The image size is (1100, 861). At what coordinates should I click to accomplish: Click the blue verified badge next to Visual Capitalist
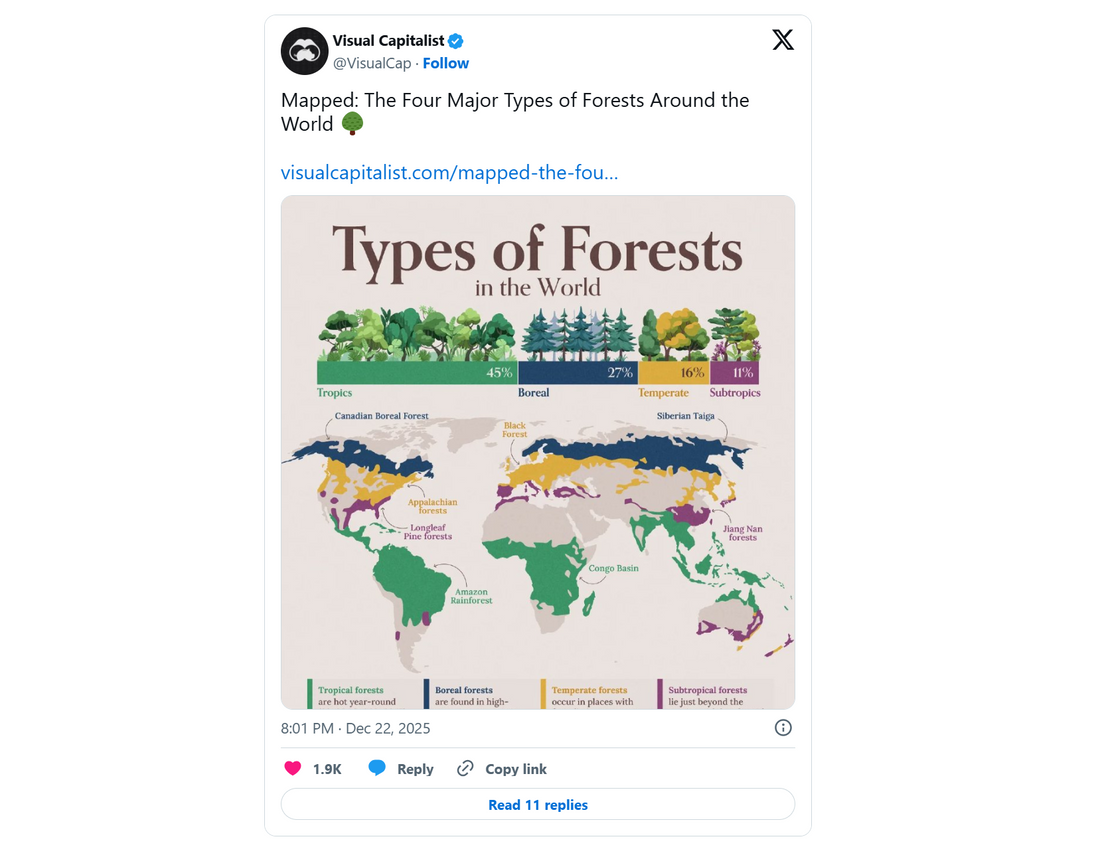456,40
